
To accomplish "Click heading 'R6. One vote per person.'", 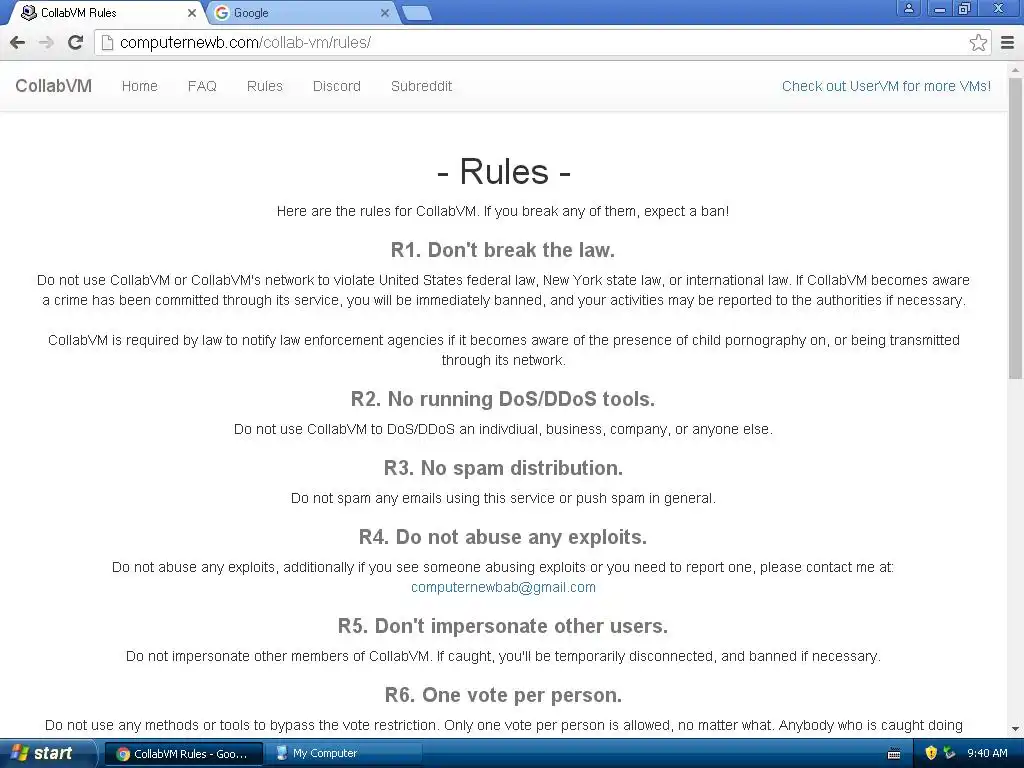I will click(503, 696).
